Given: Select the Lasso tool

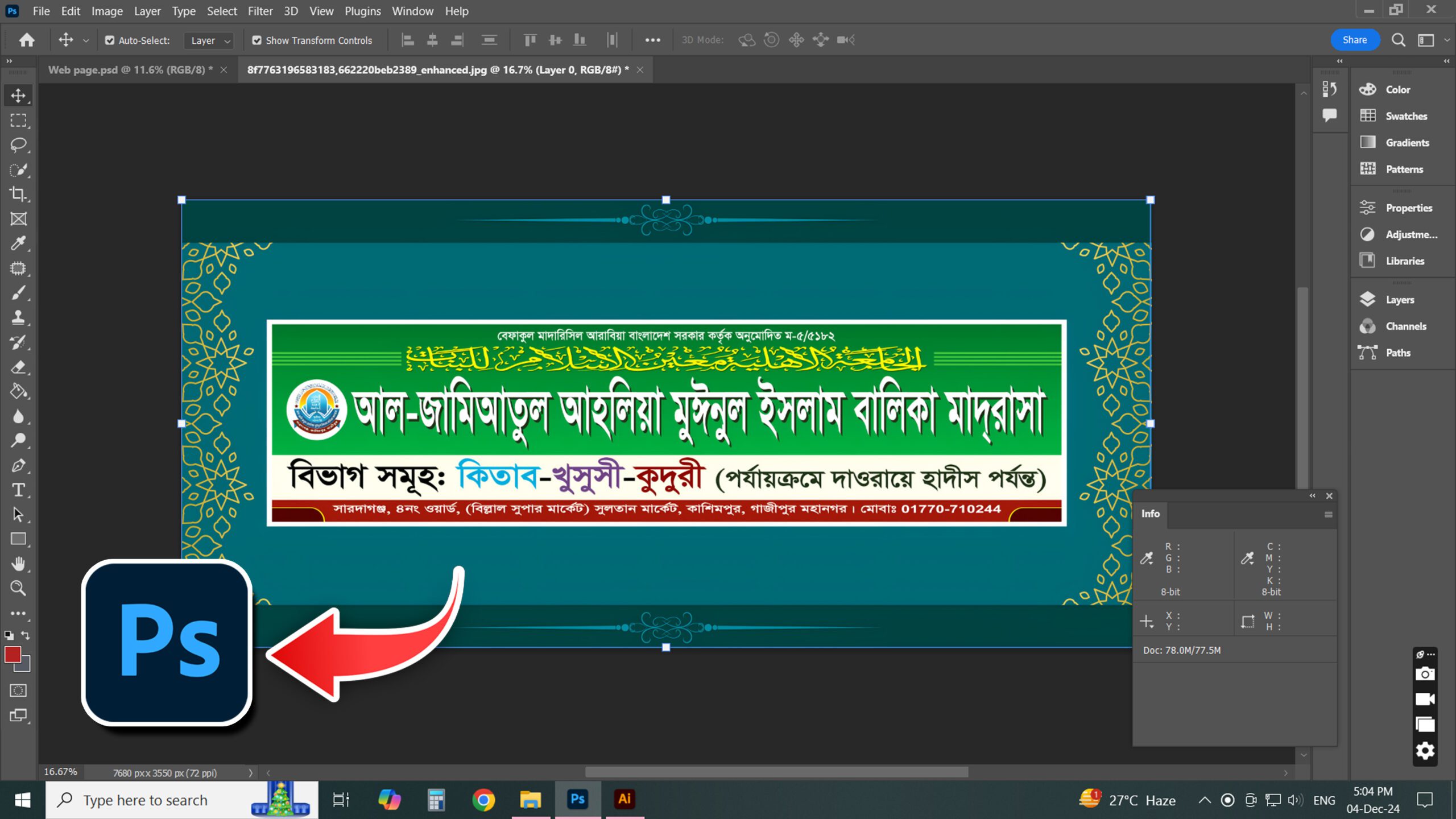Looking at the screenshot, I should pos(18,145).
